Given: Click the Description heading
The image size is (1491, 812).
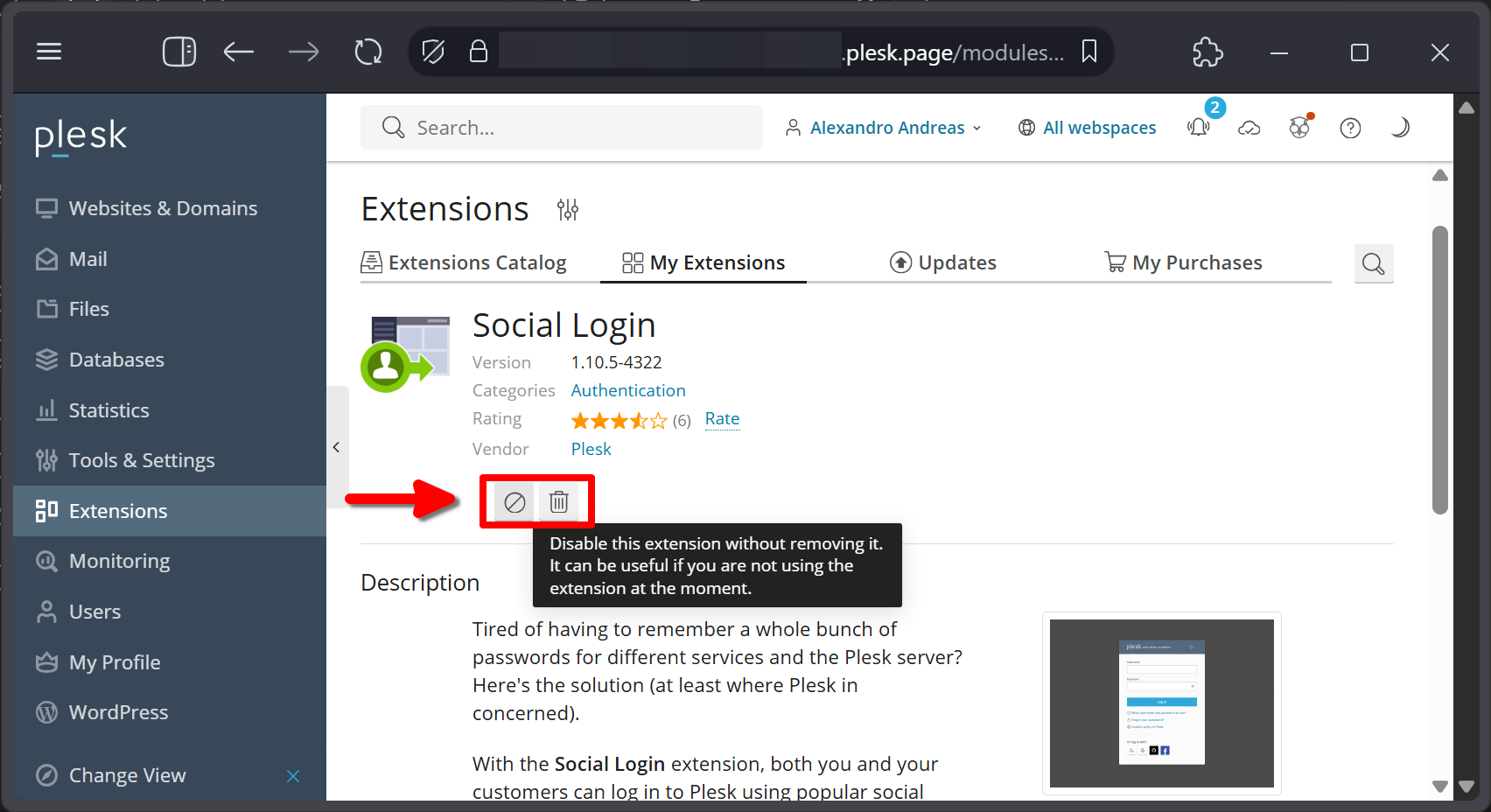Looking at the screenshot, I should coord(420,583).
